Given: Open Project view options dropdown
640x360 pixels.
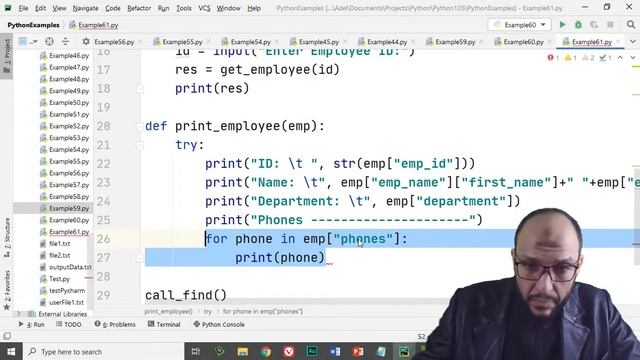Looking at the screenshot, I should (28, 42).
